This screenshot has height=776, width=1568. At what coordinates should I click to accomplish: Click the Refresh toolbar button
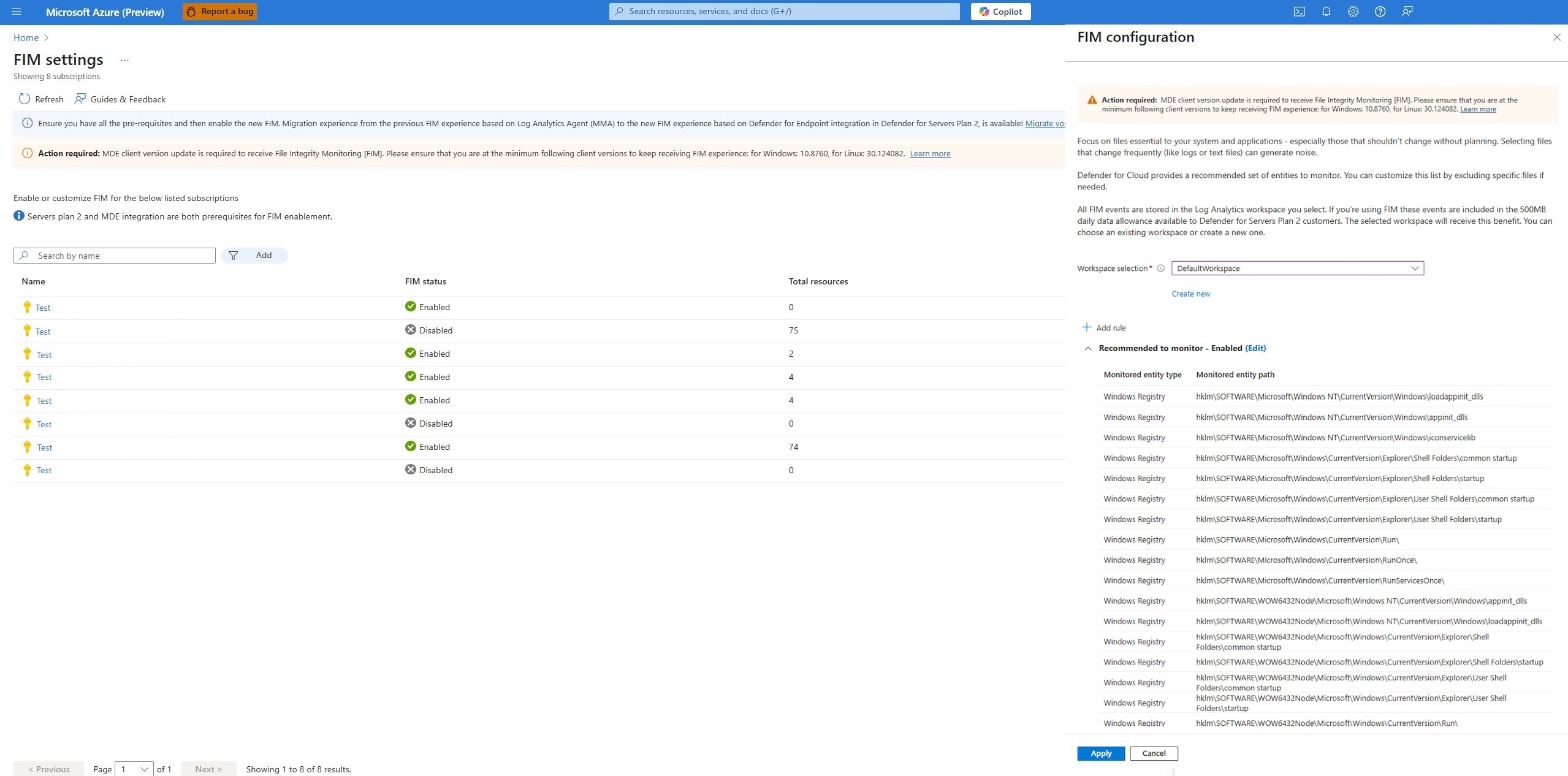pyautogui.click(x=41, y=99)
